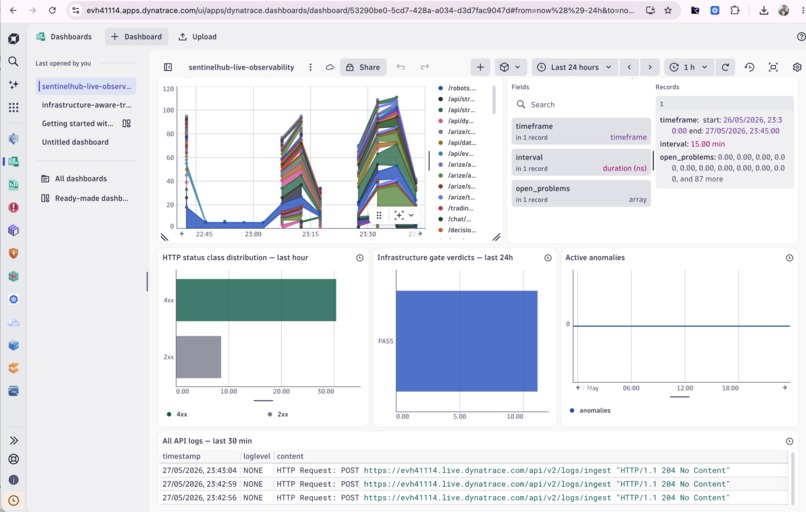This screenshot has width=806, height=512.
Task: Open the cube segments dropdown
Action: click(x=510, y=67)
